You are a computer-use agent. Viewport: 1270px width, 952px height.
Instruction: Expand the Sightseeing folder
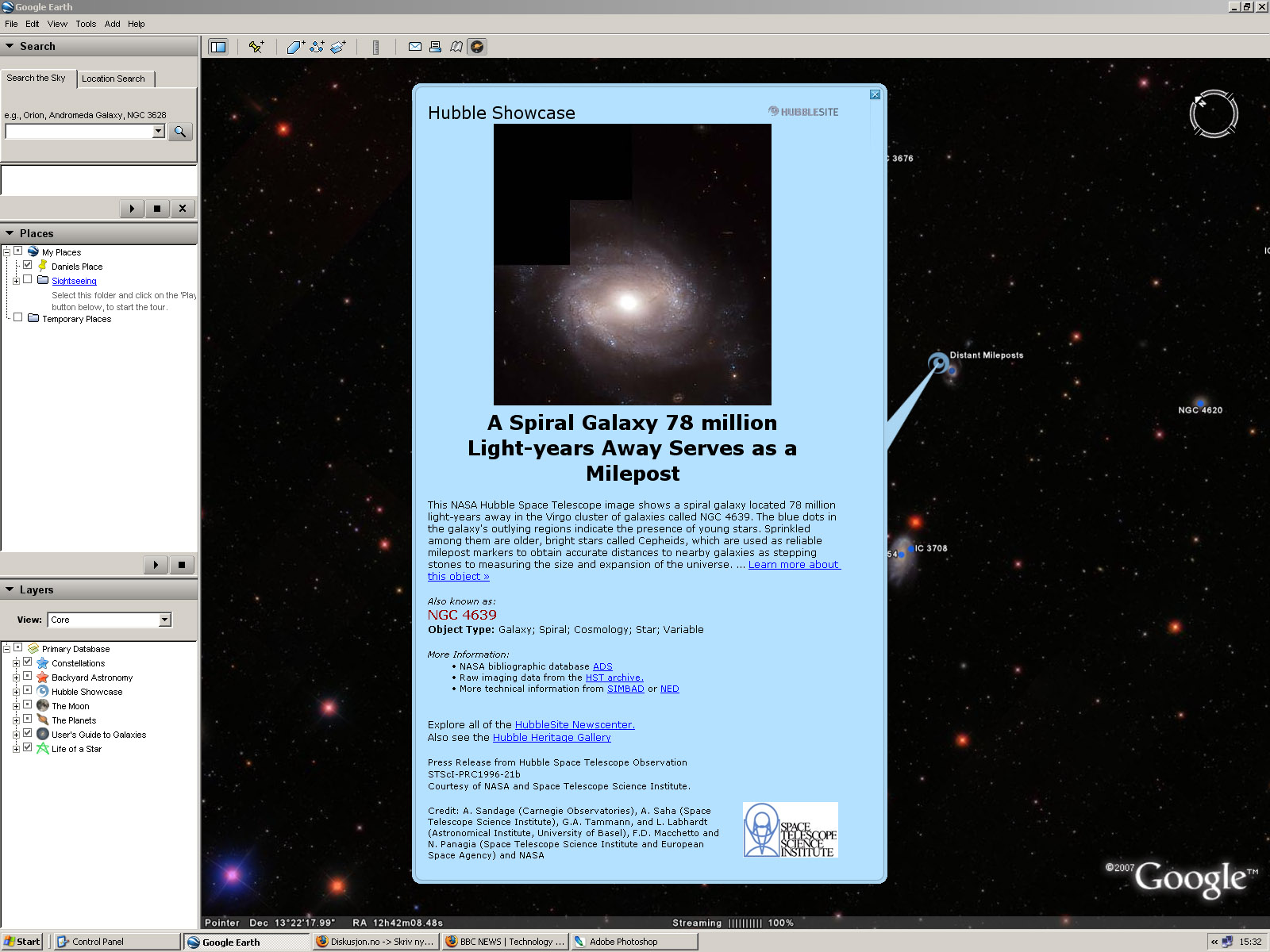16,281
